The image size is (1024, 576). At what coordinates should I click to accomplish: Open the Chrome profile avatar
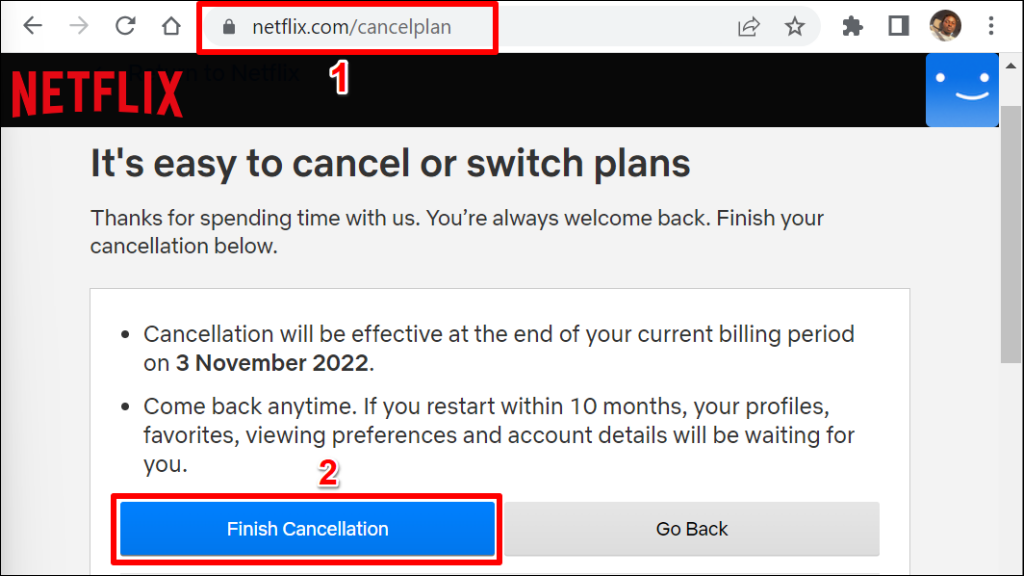(x=945, y=27)
